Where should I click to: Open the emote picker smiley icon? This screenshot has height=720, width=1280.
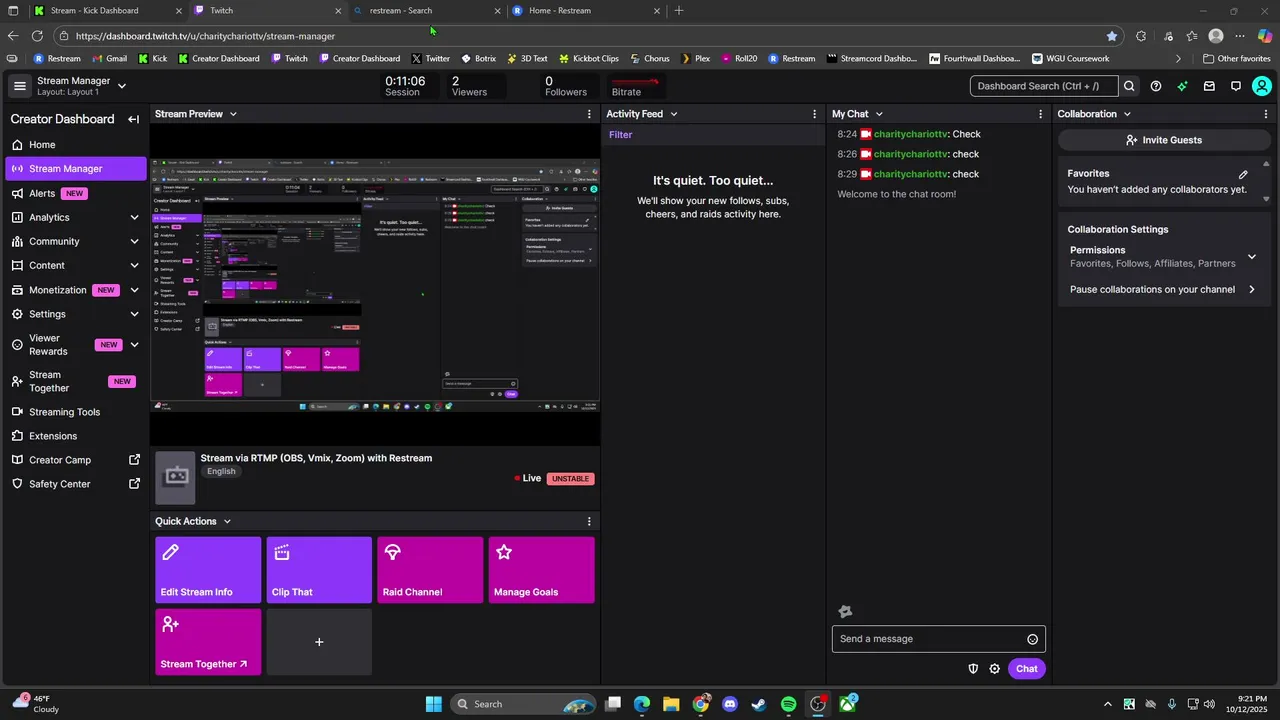click(1033, 639)
